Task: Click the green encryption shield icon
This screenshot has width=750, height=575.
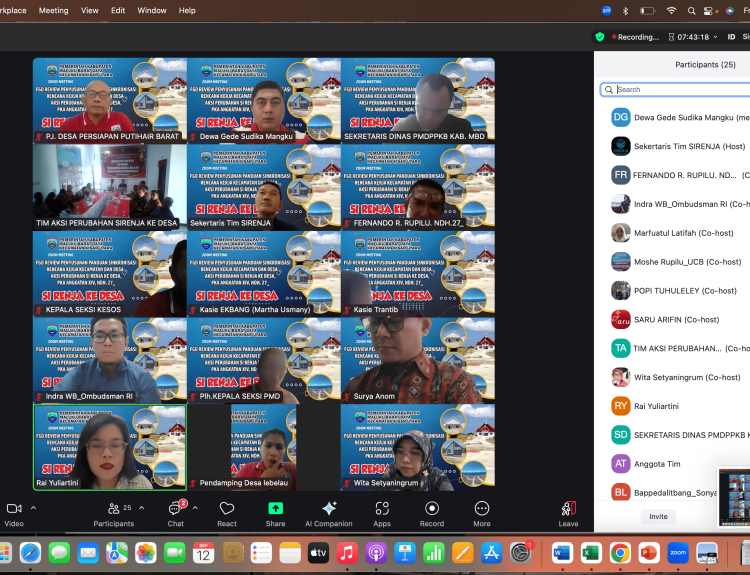Action: 600,37
